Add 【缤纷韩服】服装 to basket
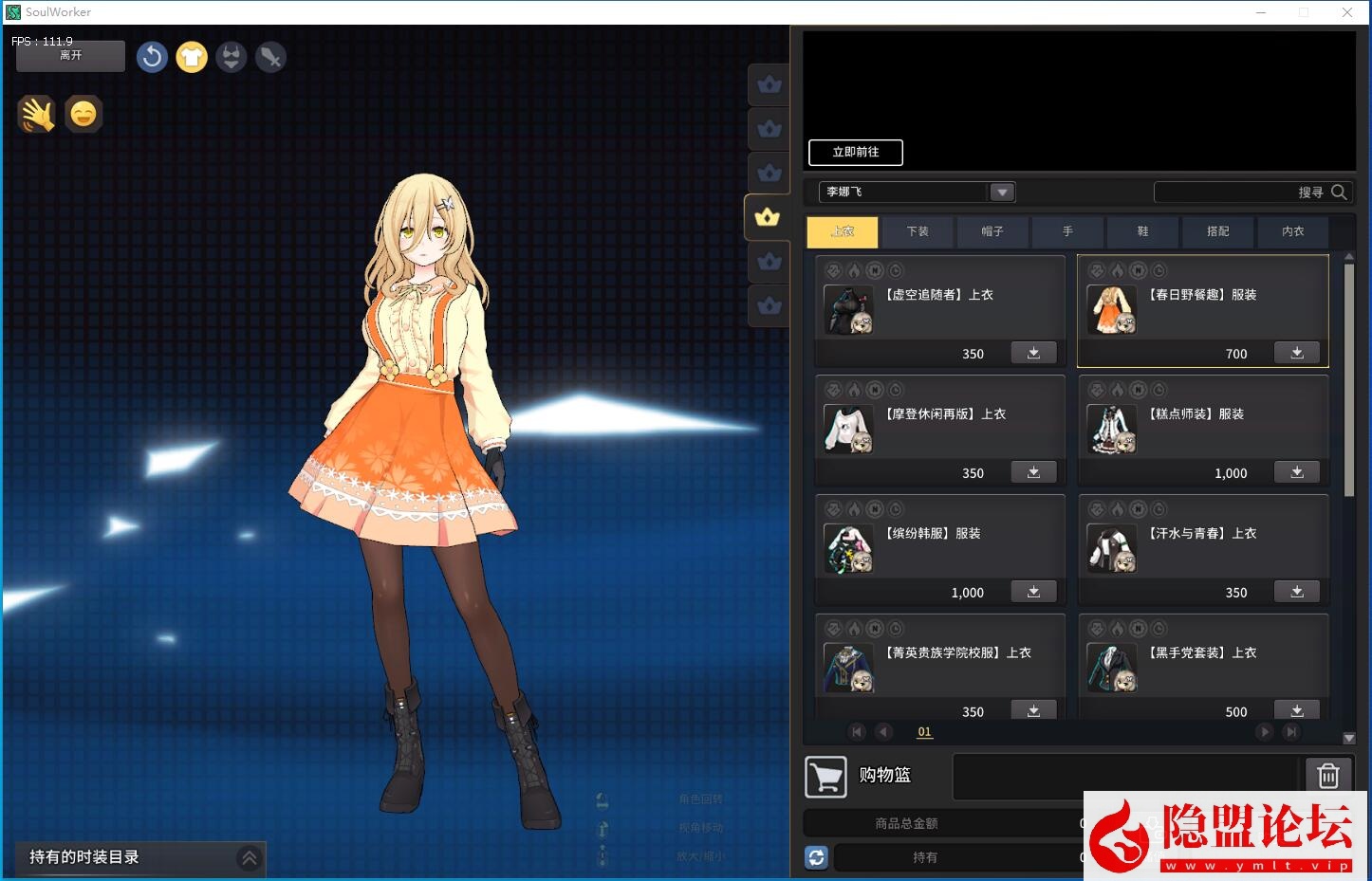 1033,592
